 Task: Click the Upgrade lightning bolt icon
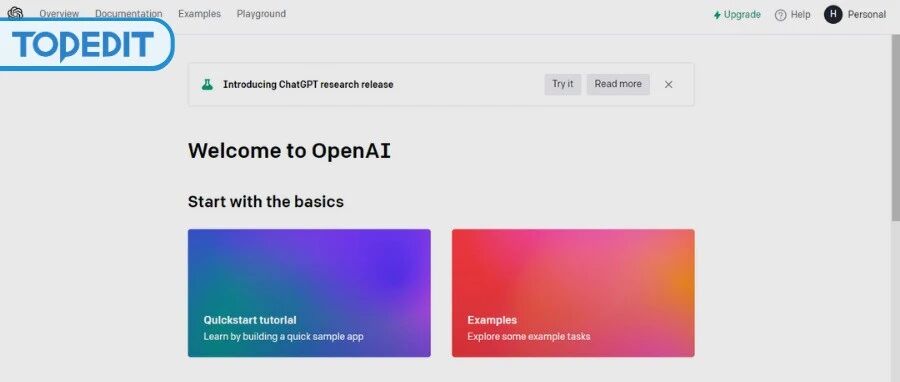tap(717, 15)
